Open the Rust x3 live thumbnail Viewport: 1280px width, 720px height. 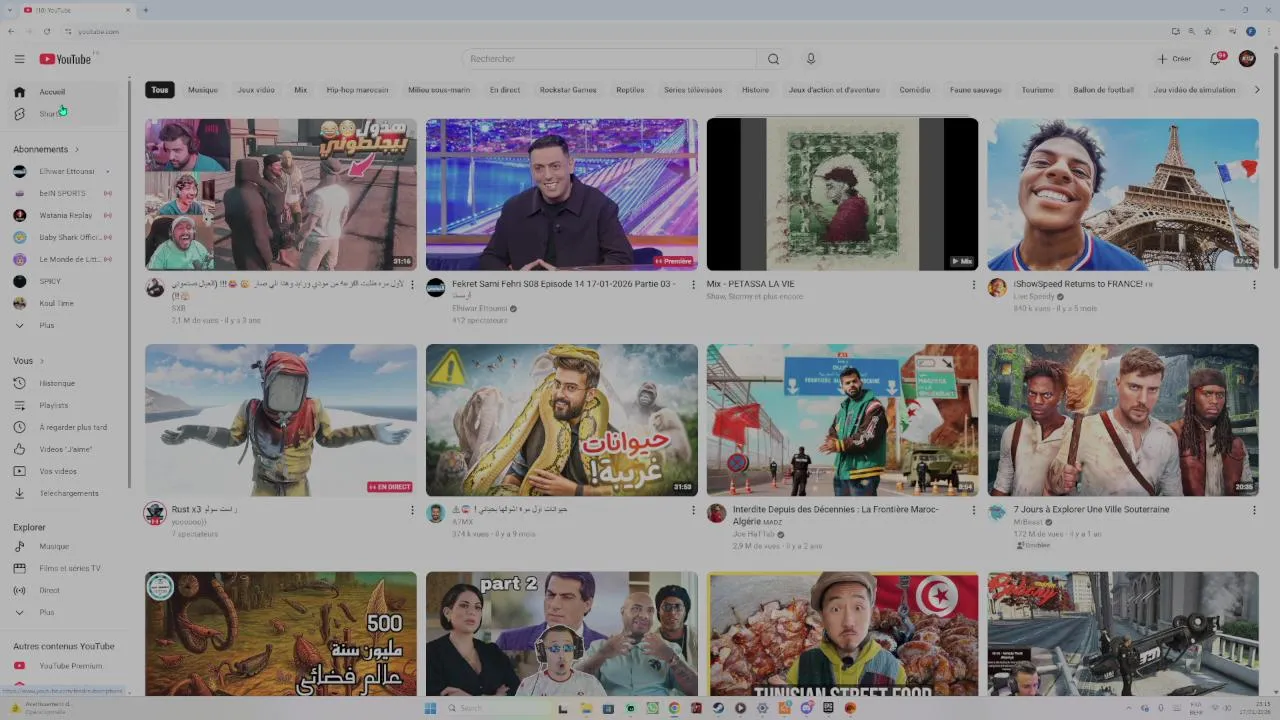coord(281,420)
